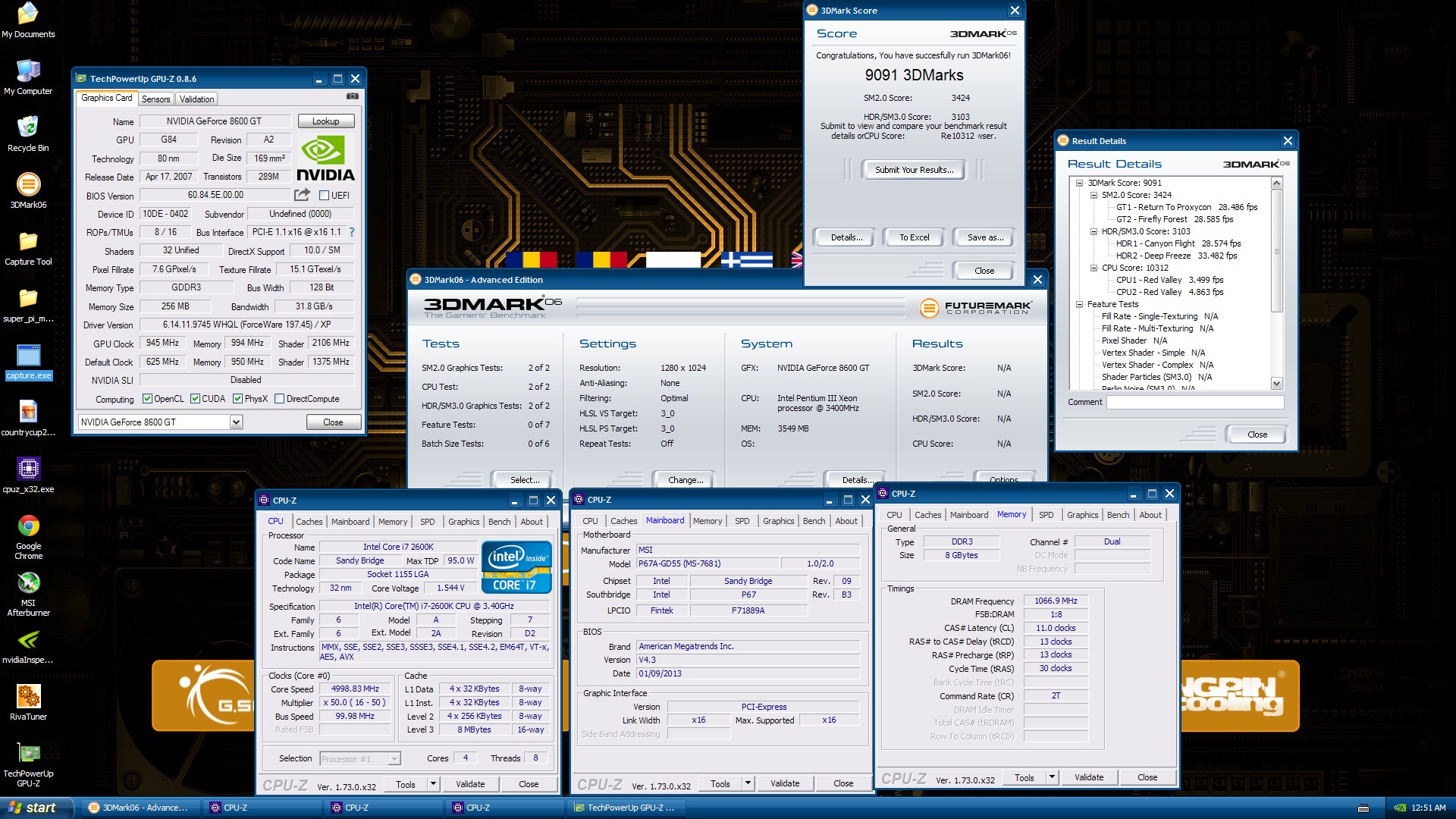Click the GPU-Z screenshot camera icon
This screenshot has width=1456, height=819.
(x=353, y=96)
